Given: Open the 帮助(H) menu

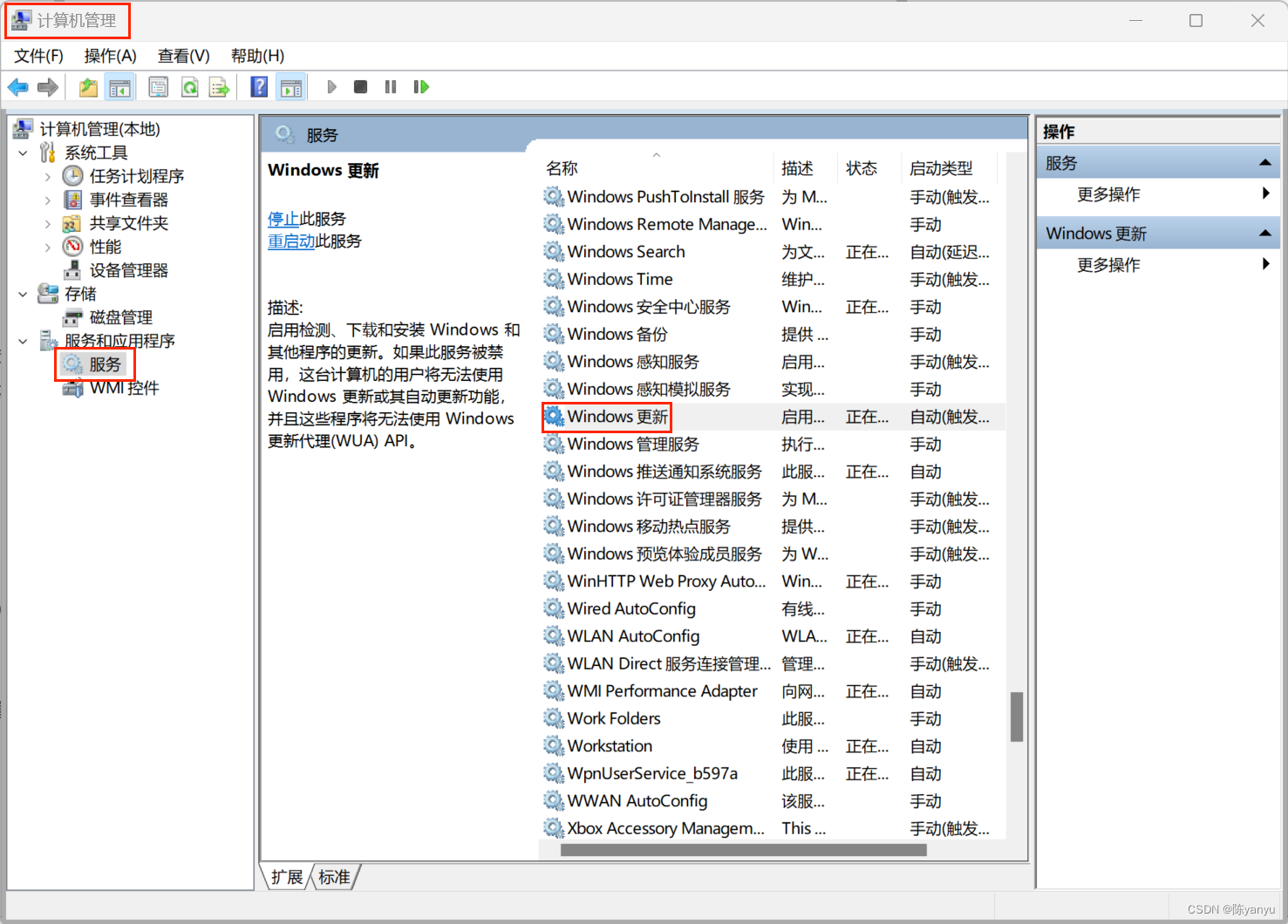Looking at the screenshot, I should click(x=257, y=56).
